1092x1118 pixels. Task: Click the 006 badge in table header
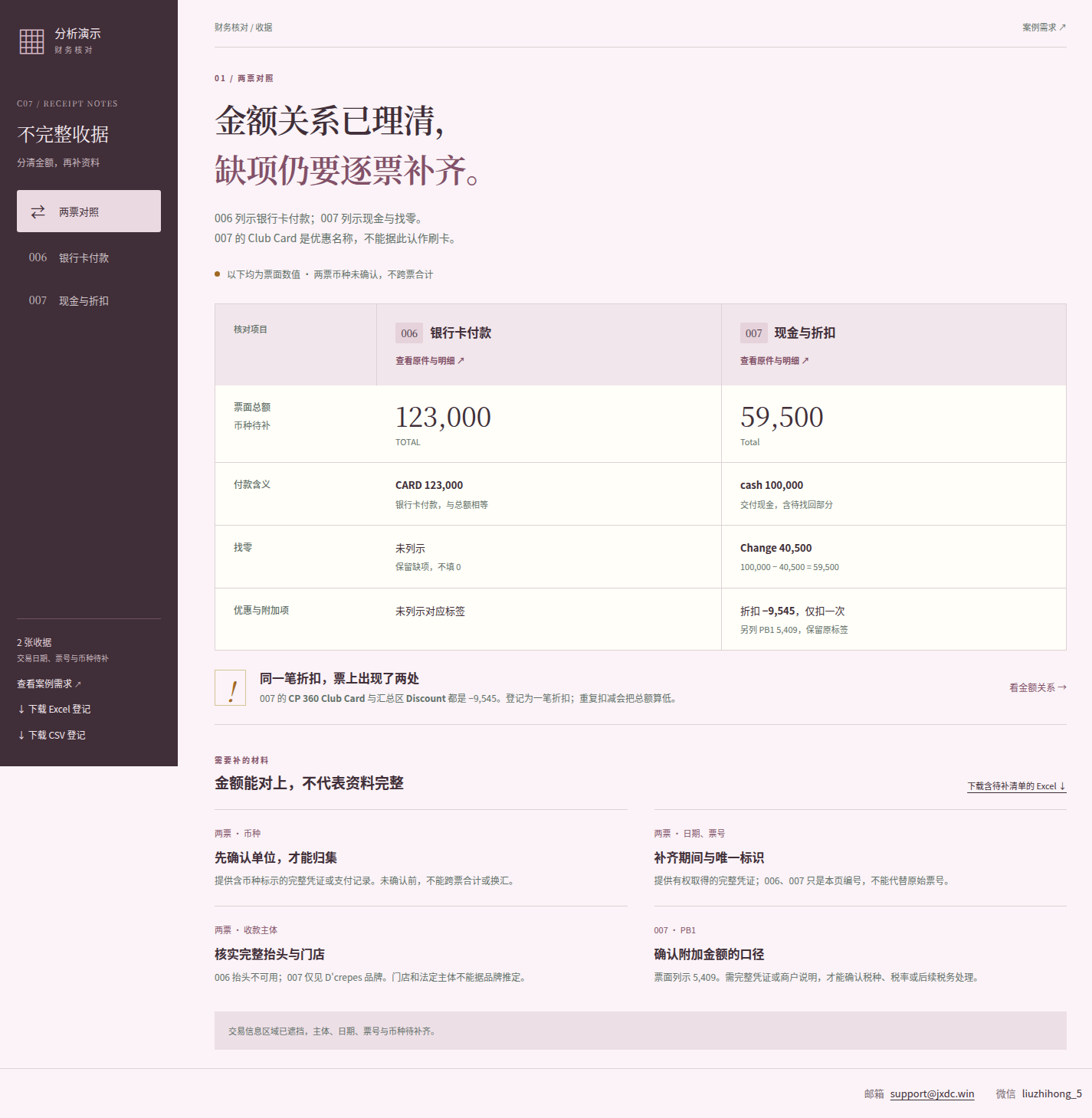[x=409, y=333]
